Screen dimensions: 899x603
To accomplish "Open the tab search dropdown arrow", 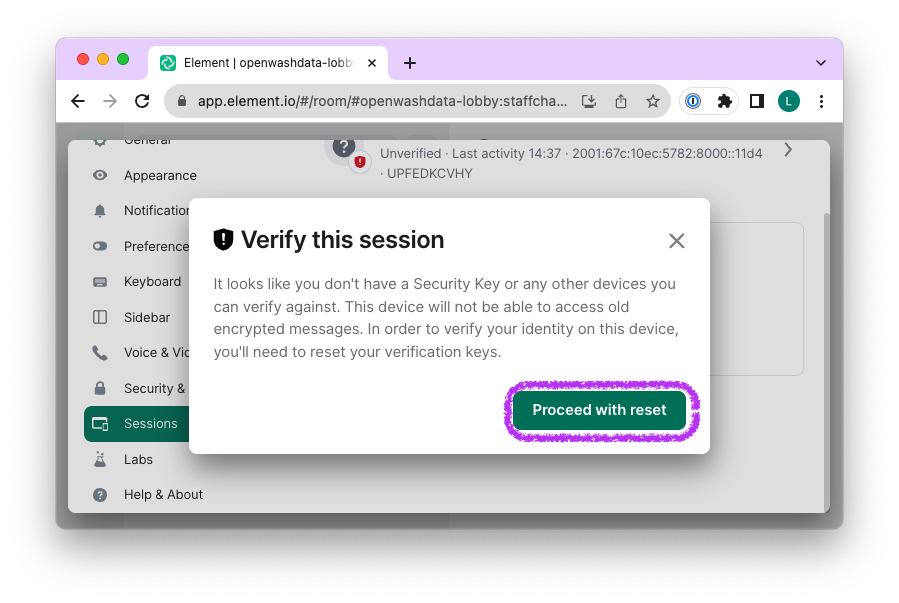I will pyautogui.click(x=821, y=63).
